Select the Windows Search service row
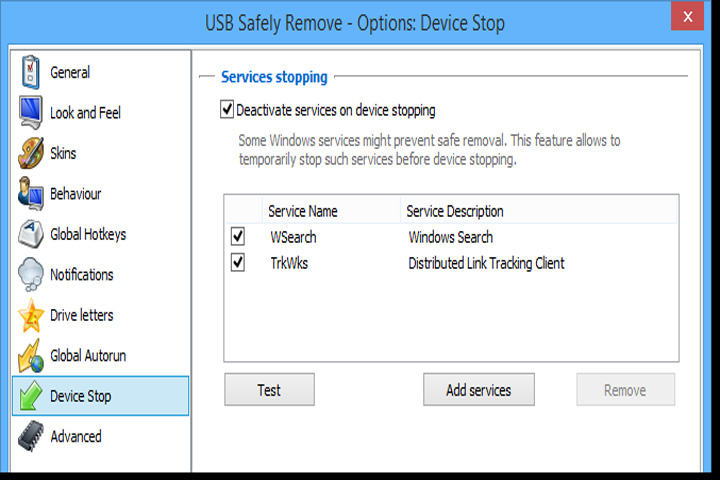 (x=451, y=237)
